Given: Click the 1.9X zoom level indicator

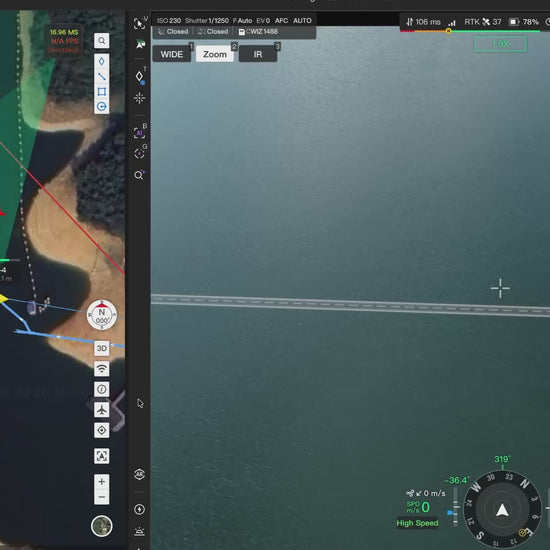Looking at the screenshot, I should (500, 44).
